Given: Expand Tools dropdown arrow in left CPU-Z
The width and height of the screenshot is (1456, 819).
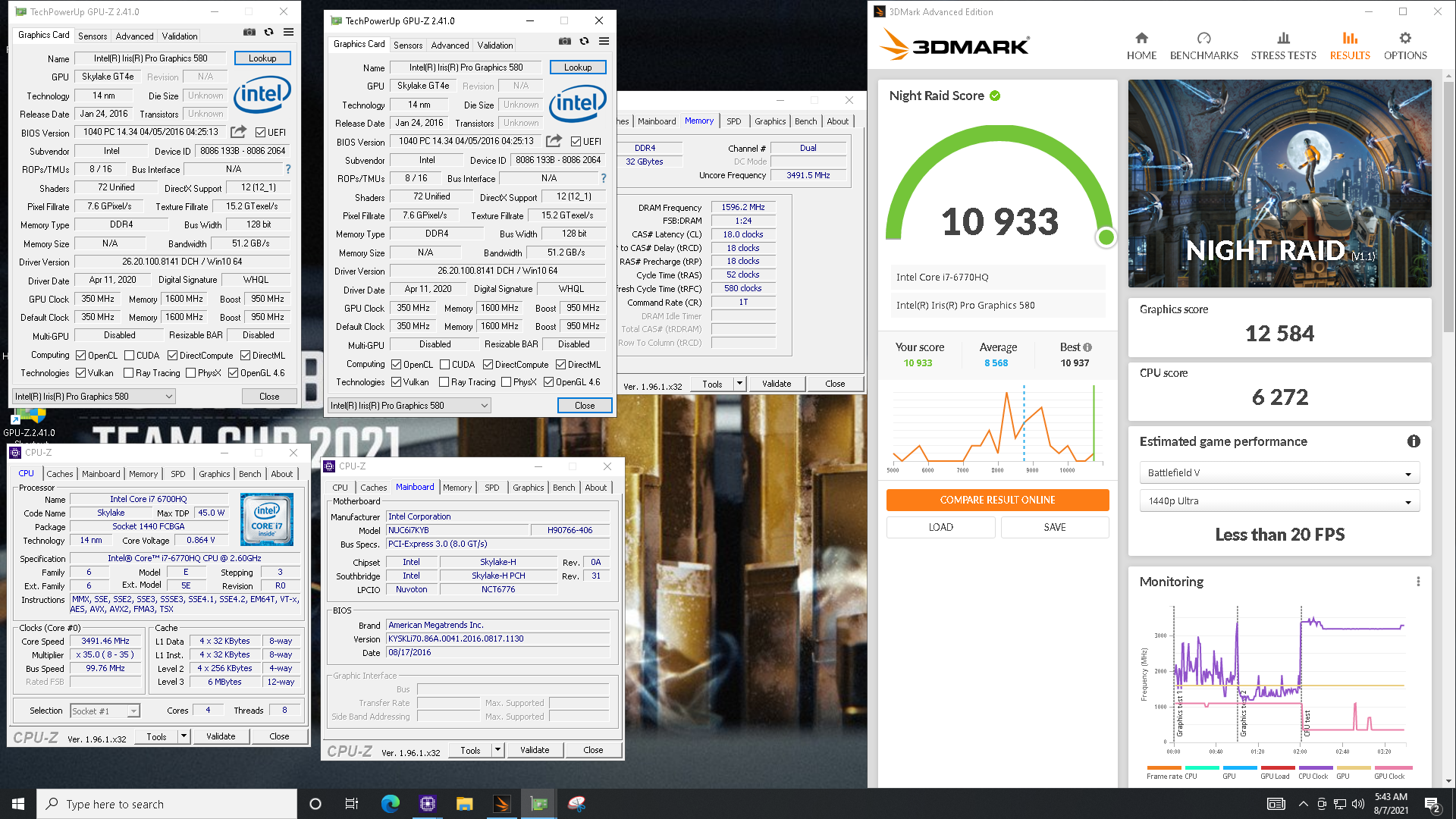Looking at the screenshot, I should (x=183, y=736).
